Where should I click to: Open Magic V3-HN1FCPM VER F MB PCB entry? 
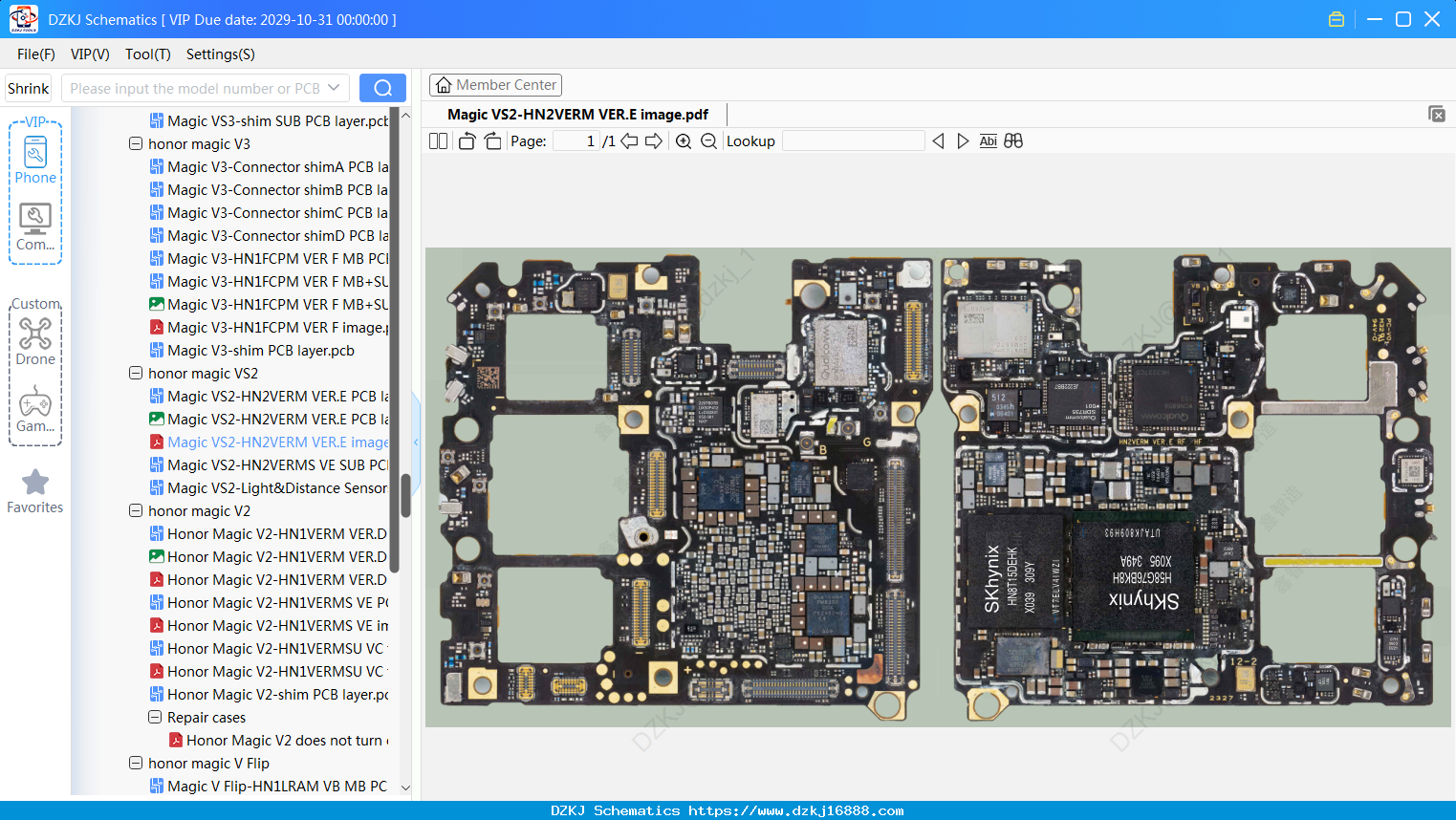(278, 259)
